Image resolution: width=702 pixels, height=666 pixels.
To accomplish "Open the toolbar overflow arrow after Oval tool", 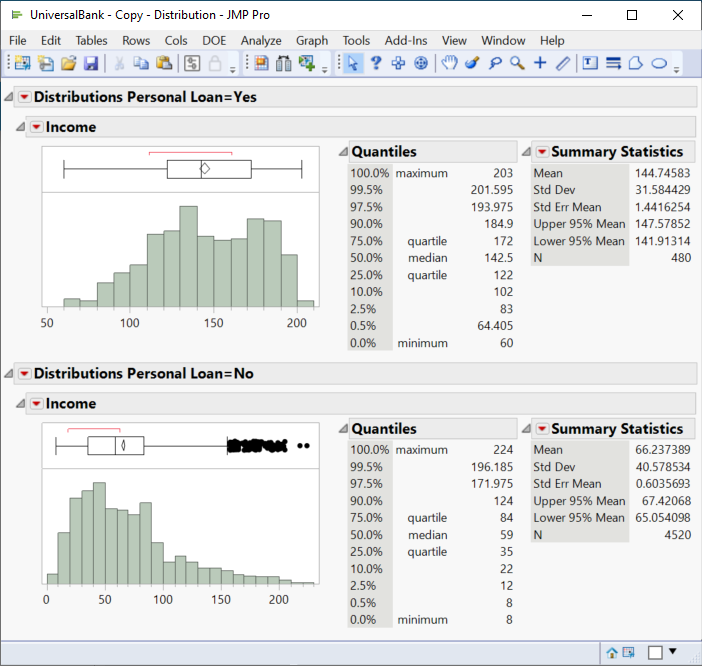I will tap(676, 69).
